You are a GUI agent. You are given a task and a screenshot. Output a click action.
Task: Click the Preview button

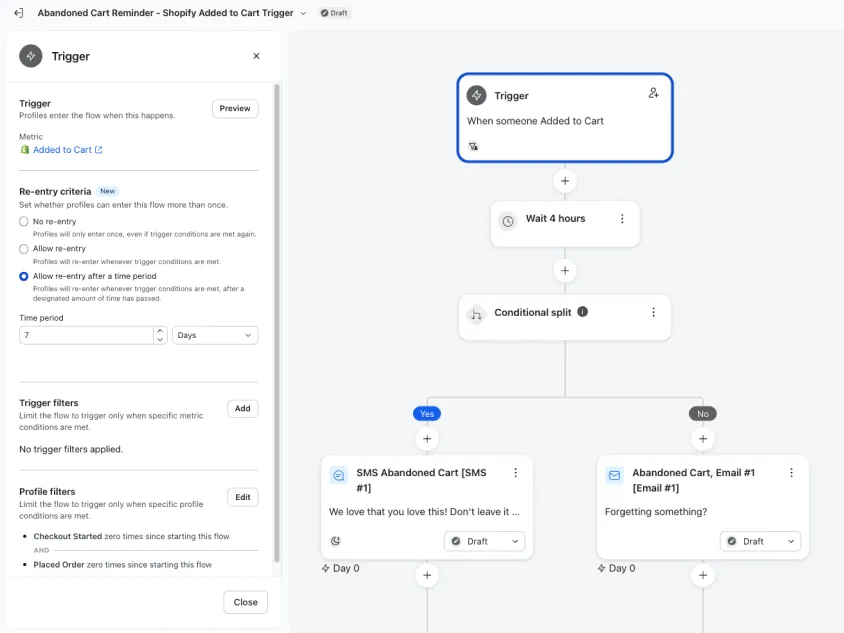[x=235, y=108]
